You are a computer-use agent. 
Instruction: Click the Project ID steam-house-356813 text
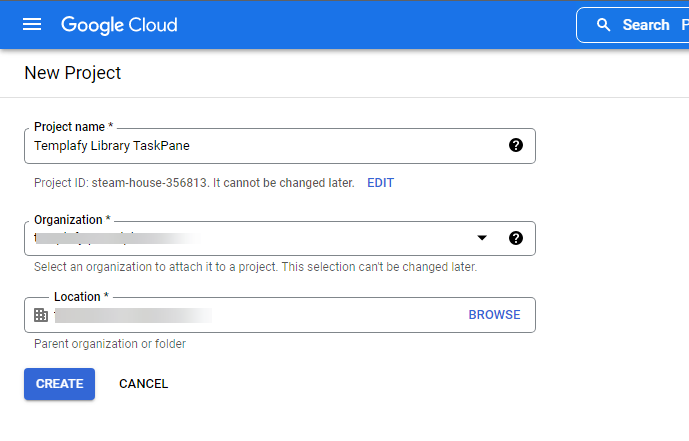pos(149,183)
